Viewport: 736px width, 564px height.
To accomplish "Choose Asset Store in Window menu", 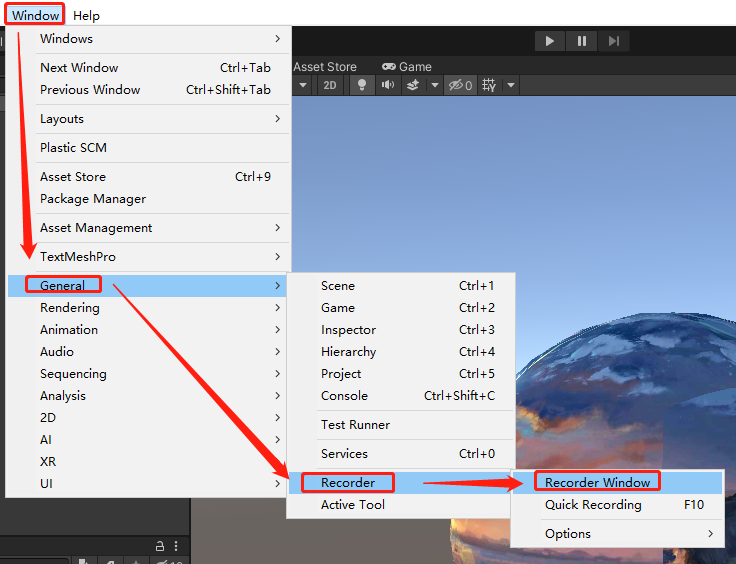I will pyautogui.click(x=148, y=177).
